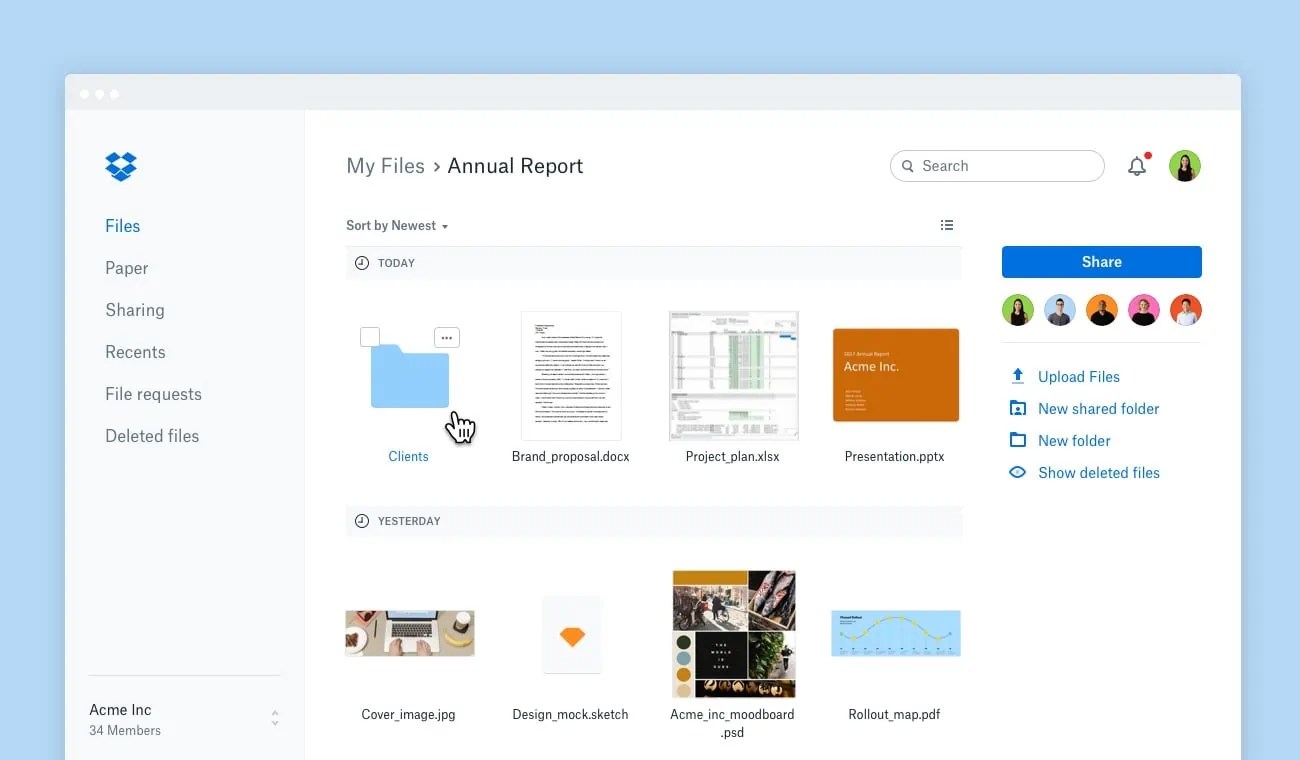The height and width of the screenshot is (760, 1300).
Task: Open the notifications bell
Action: (x=1137, y=166)
